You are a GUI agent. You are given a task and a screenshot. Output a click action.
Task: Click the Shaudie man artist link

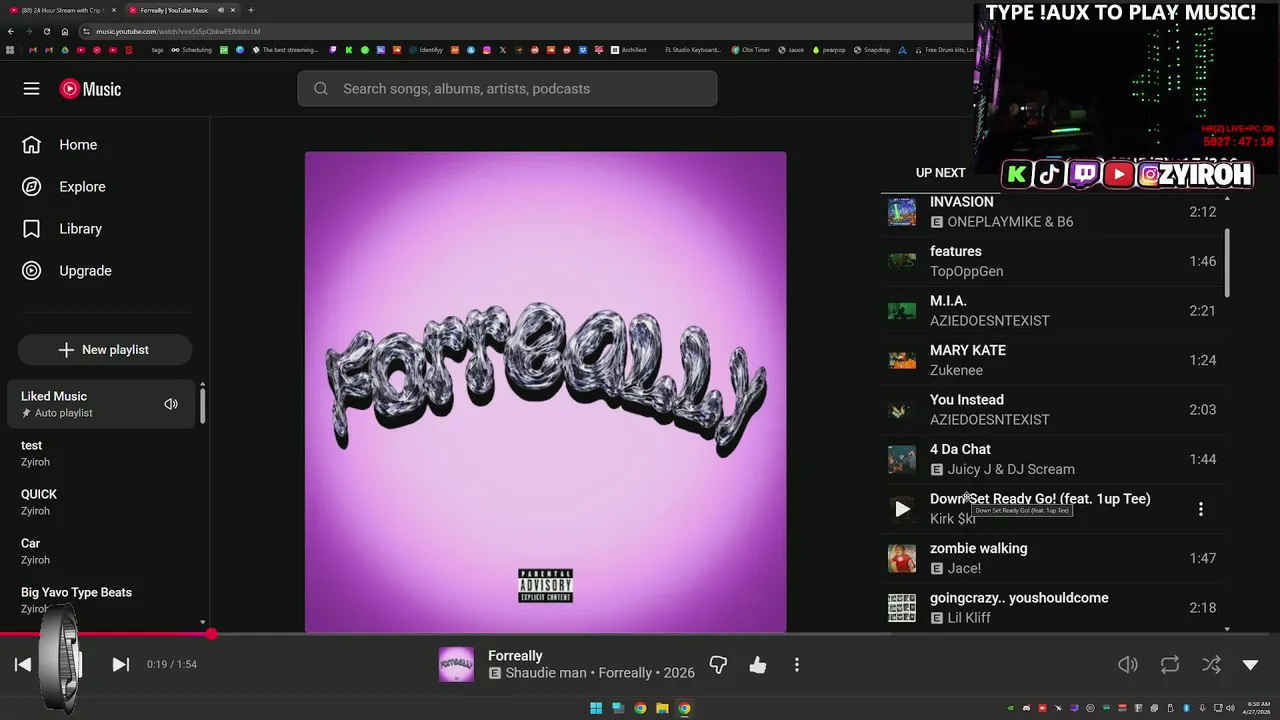click(546, 673)
